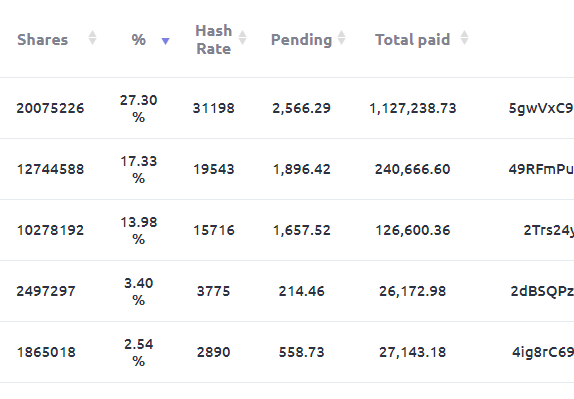Sort by Hash Rate arrows icon
The width and height of the screenshot is (574, 399).
[242, 38]
